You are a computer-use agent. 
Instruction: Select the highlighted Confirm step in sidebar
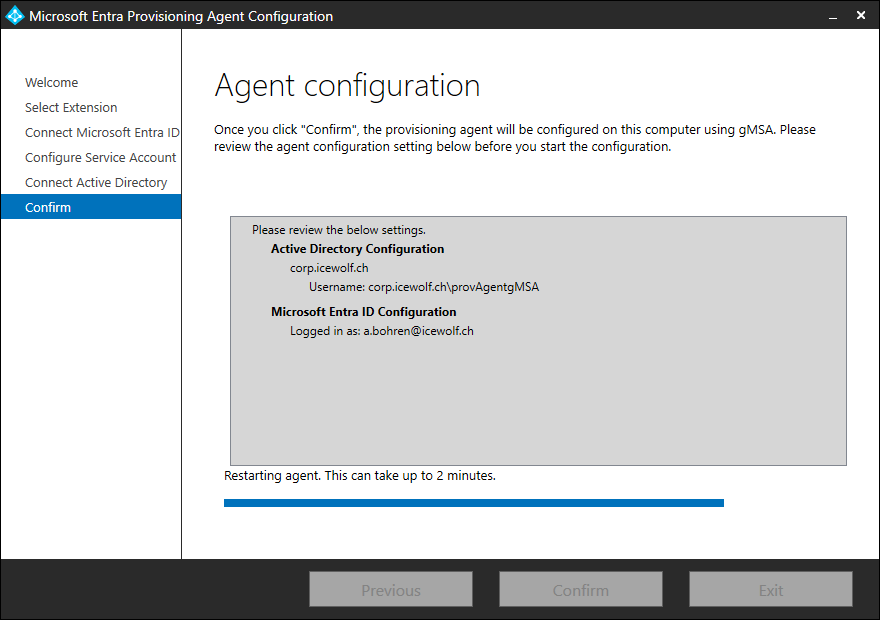[x=48, y=208]
